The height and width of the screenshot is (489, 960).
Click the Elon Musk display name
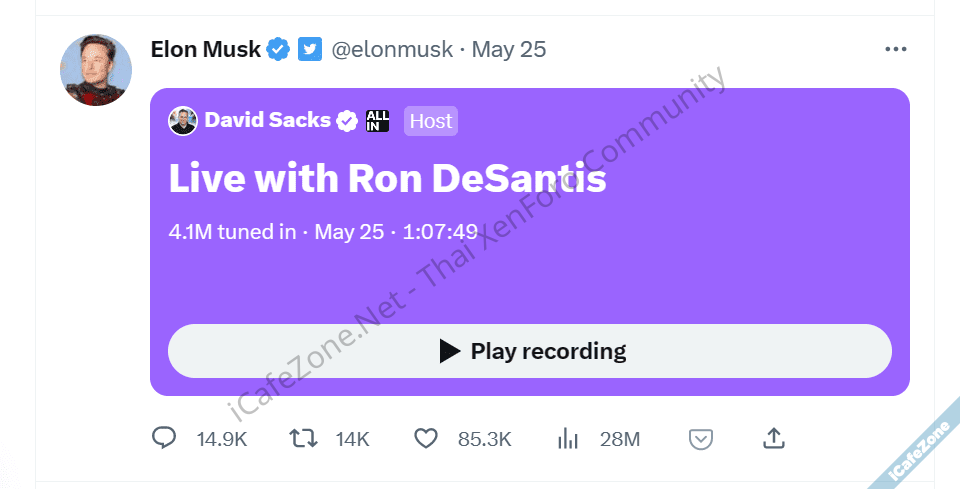coord(205,49)
